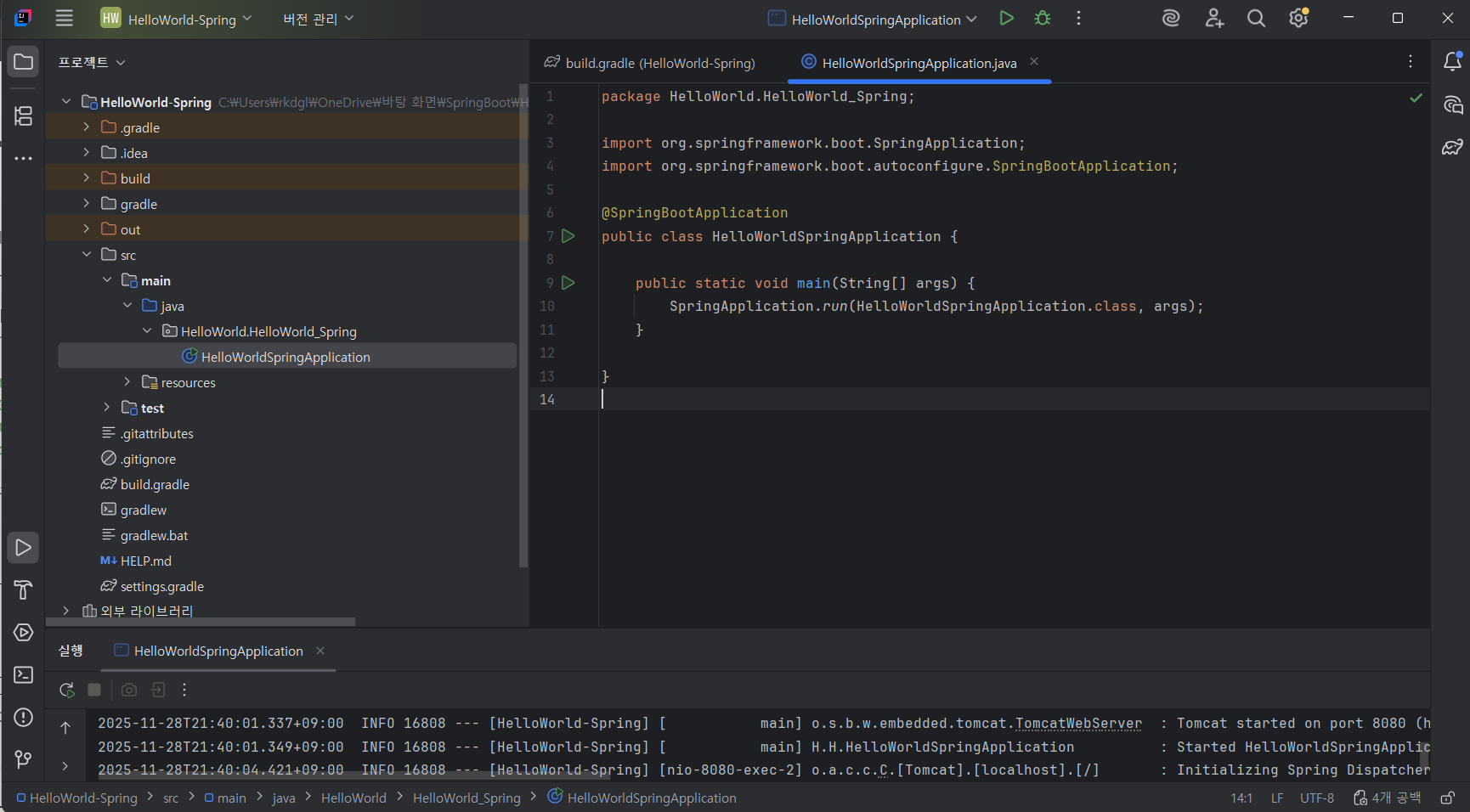The height and width of the screenshot is (812, 1470).
Task: Open the Terminal tool window
Action: 23,674
